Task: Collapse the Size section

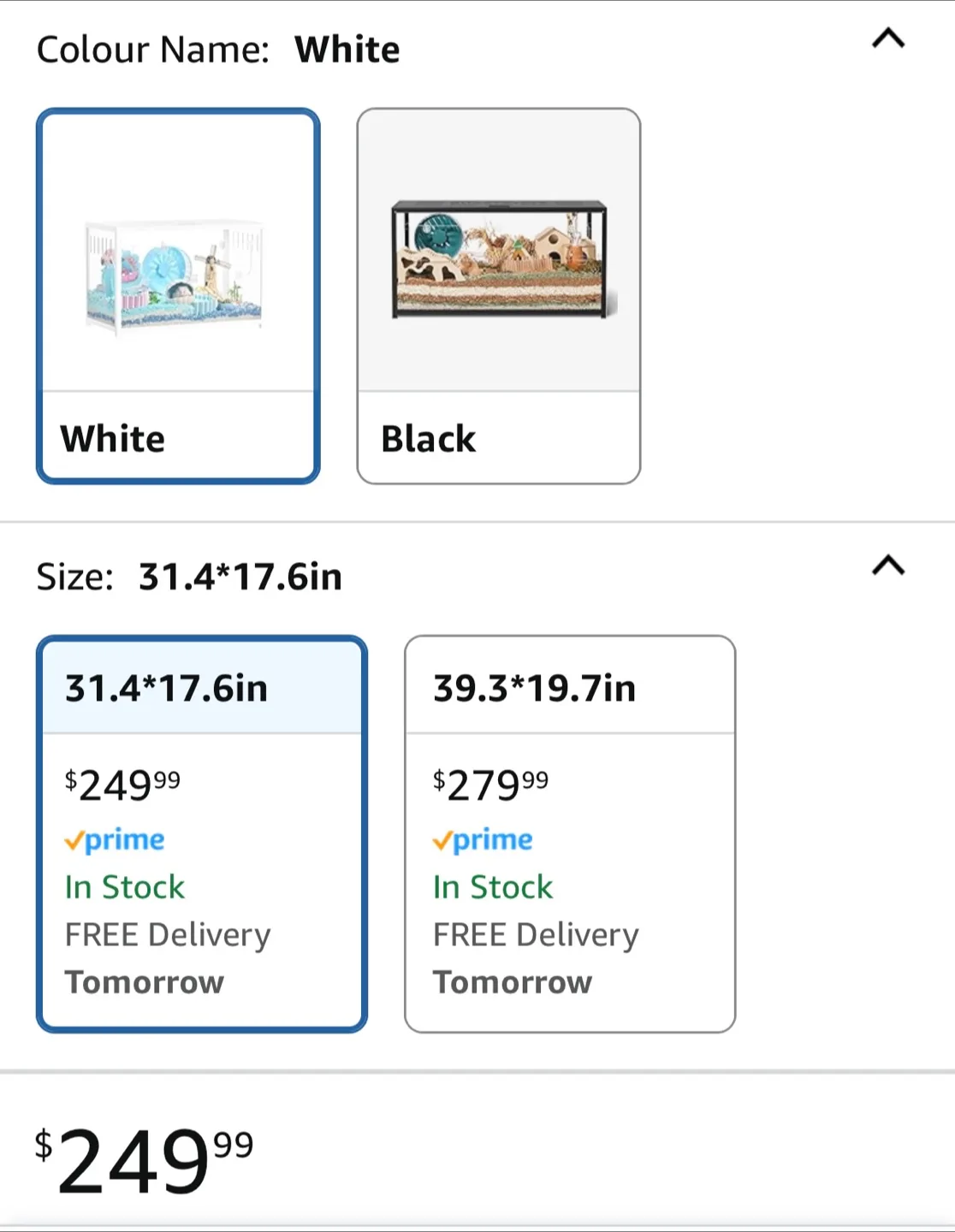Action: pos(887,566)
